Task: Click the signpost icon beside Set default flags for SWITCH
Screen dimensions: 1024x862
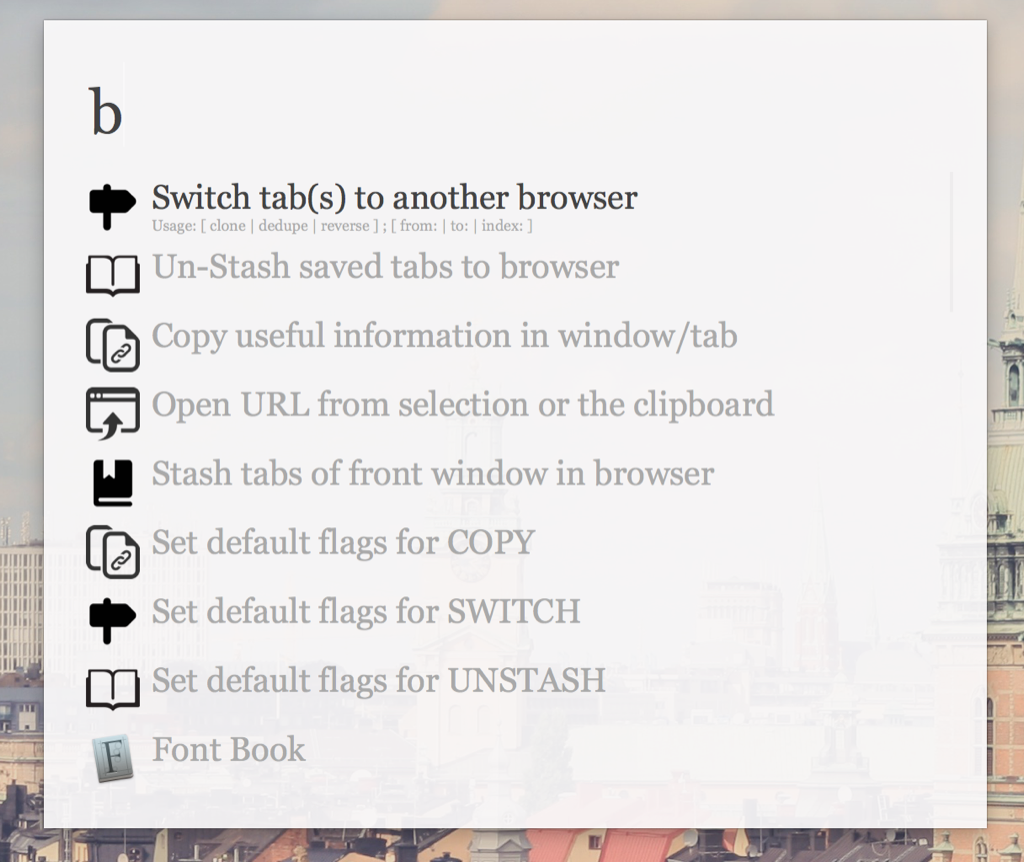Action: tap(112, 620)
